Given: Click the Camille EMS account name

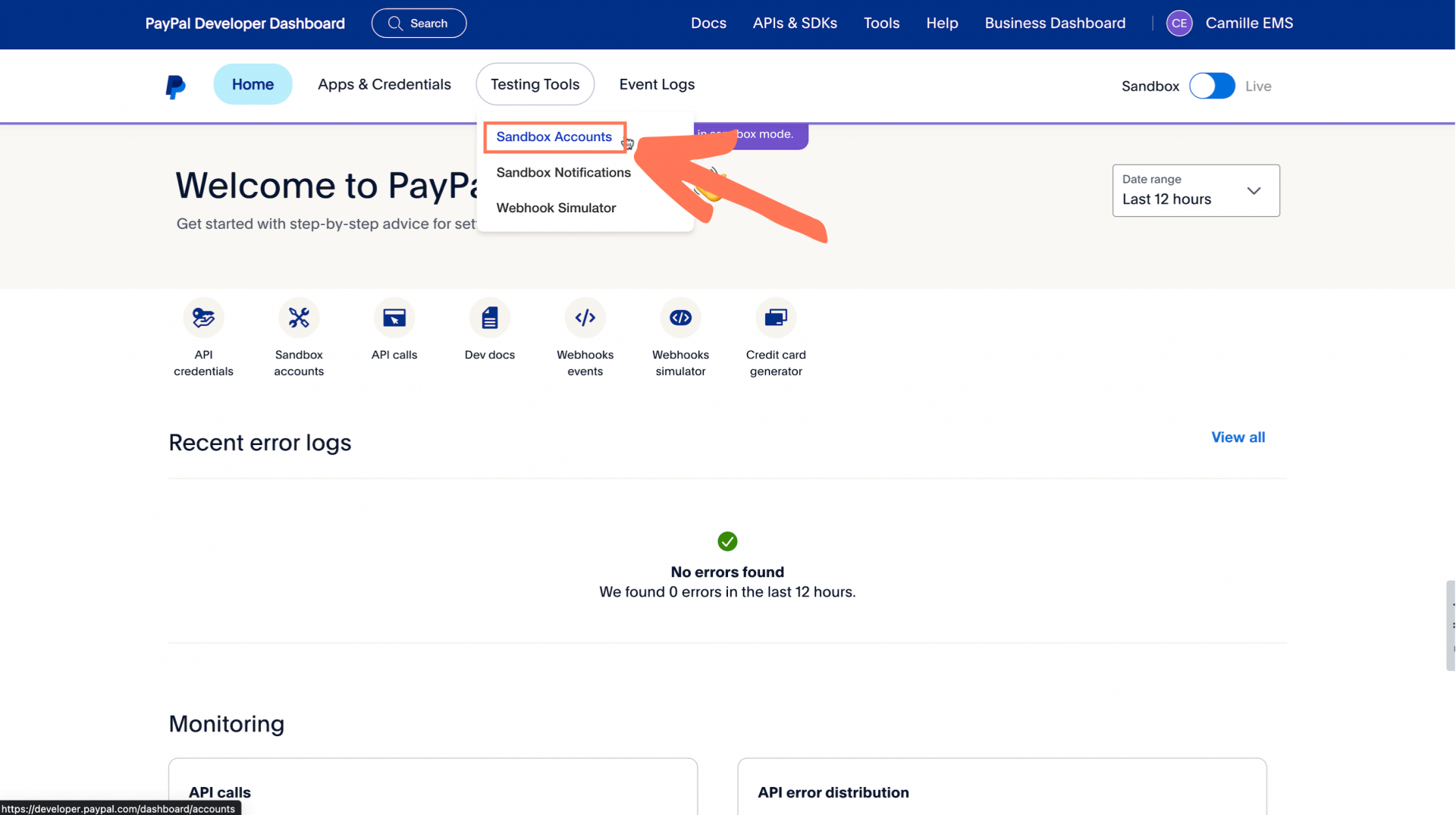Looking at the screenshot, I should pos(1249,24).
